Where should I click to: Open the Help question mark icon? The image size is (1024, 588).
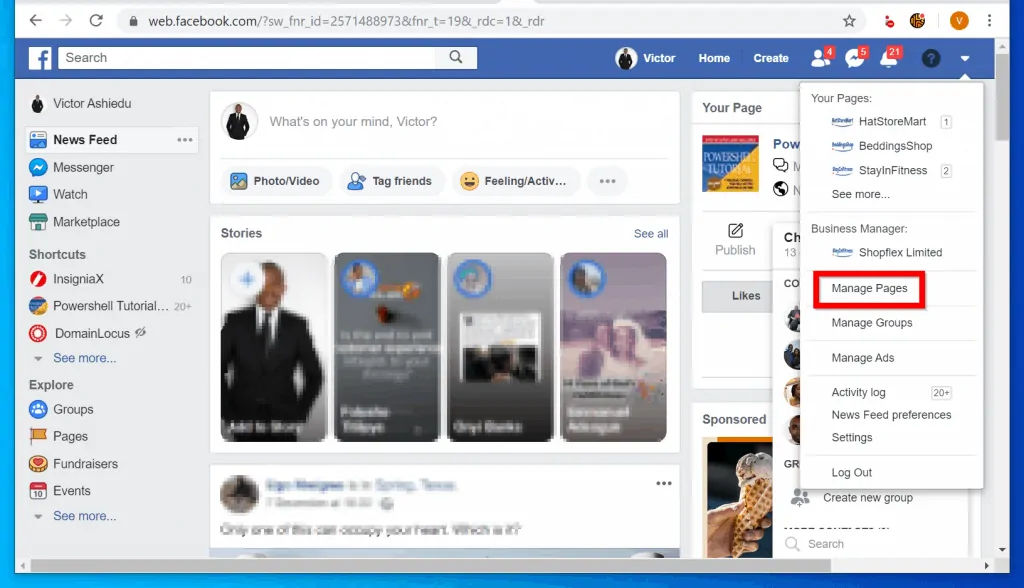[930, 58]
